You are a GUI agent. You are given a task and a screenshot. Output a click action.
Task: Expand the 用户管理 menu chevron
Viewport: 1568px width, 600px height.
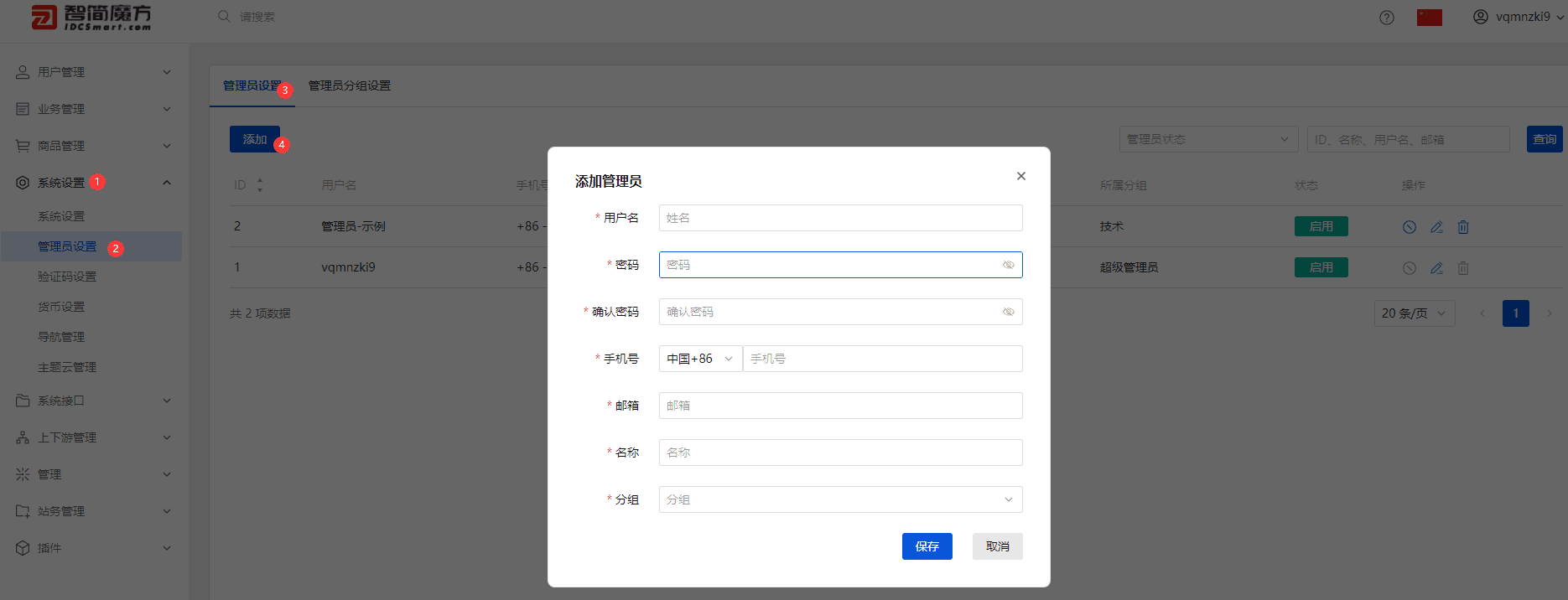click(167, 72)
